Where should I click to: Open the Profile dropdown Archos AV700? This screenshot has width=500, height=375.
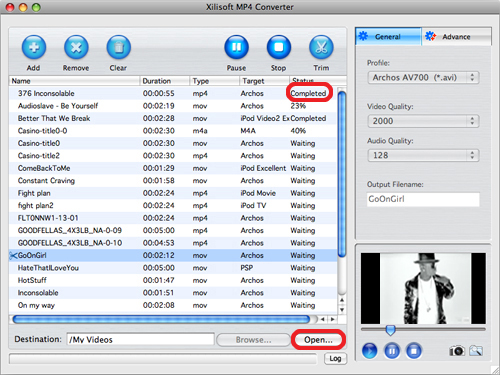(x=423, y=78)
